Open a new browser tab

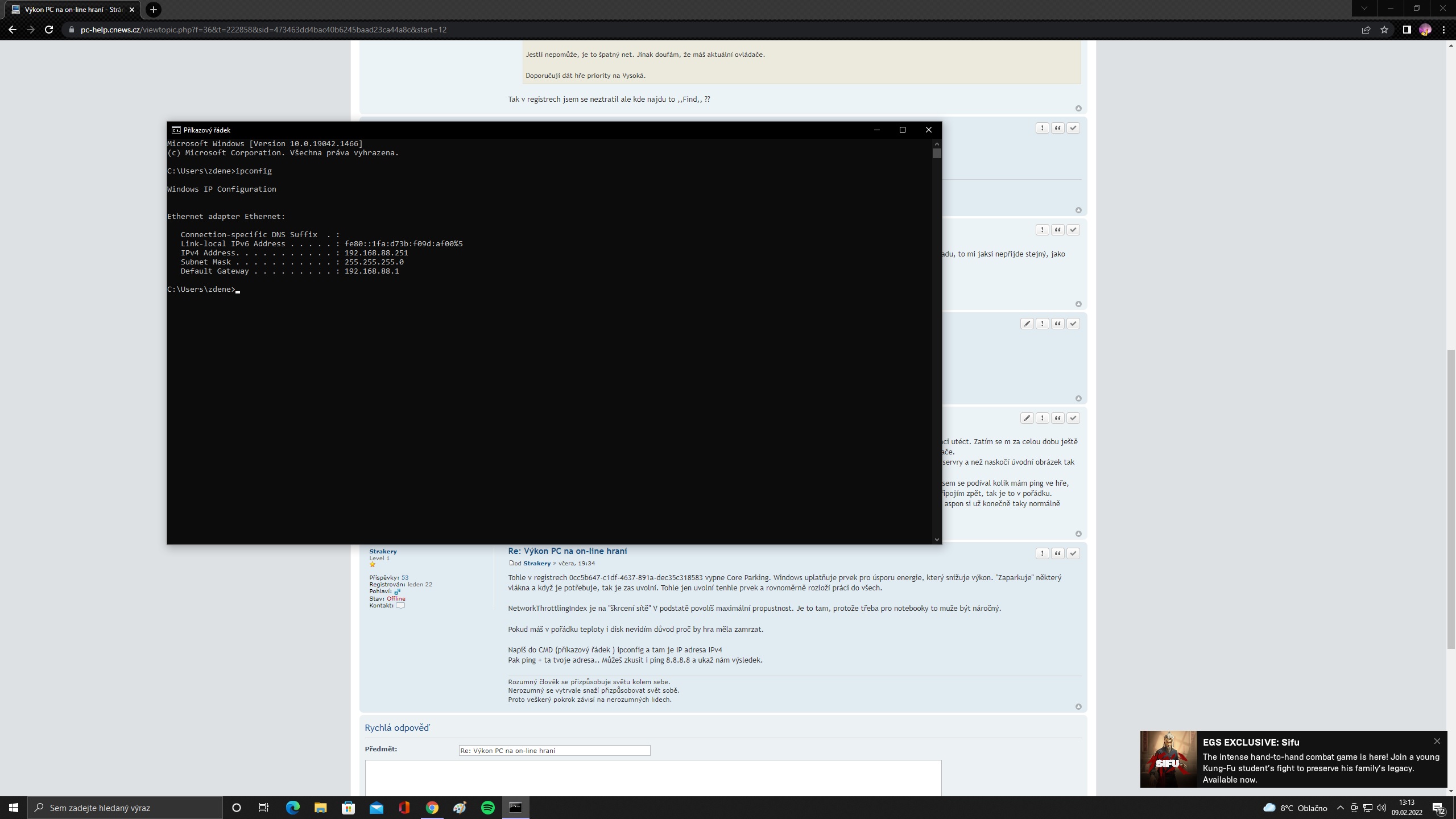(x=153, y=10)
